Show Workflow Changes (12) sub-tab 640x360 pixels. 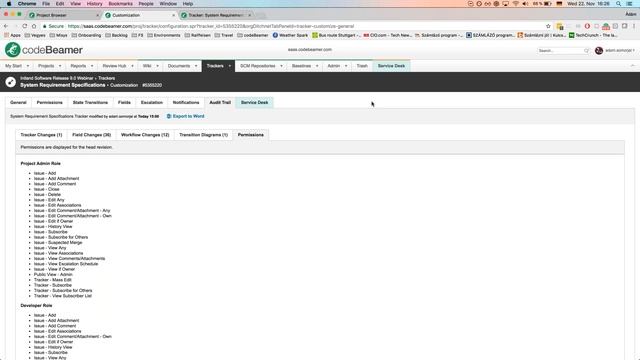click(x=145, y=135)
